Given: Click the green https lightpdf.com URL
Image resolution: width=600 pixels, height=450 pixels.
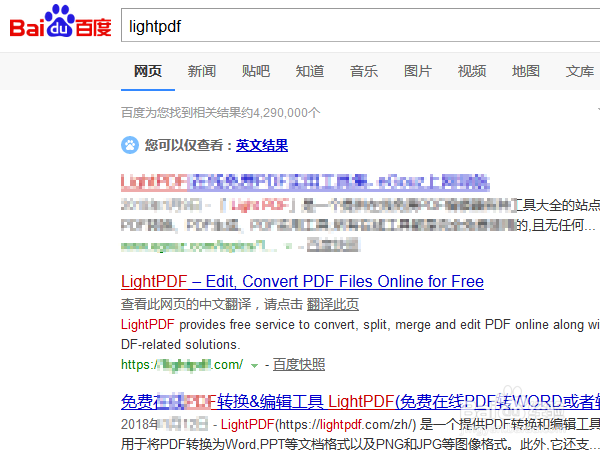Looking at the screenshot, I should tap(182, 365).
